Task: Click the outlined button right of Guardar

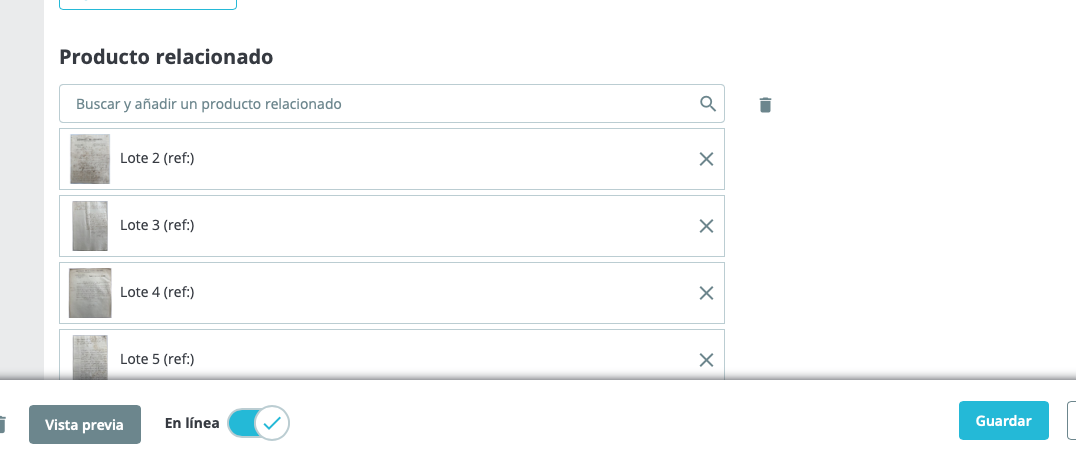Action: pyautogui.click(x=1071, y=421)
